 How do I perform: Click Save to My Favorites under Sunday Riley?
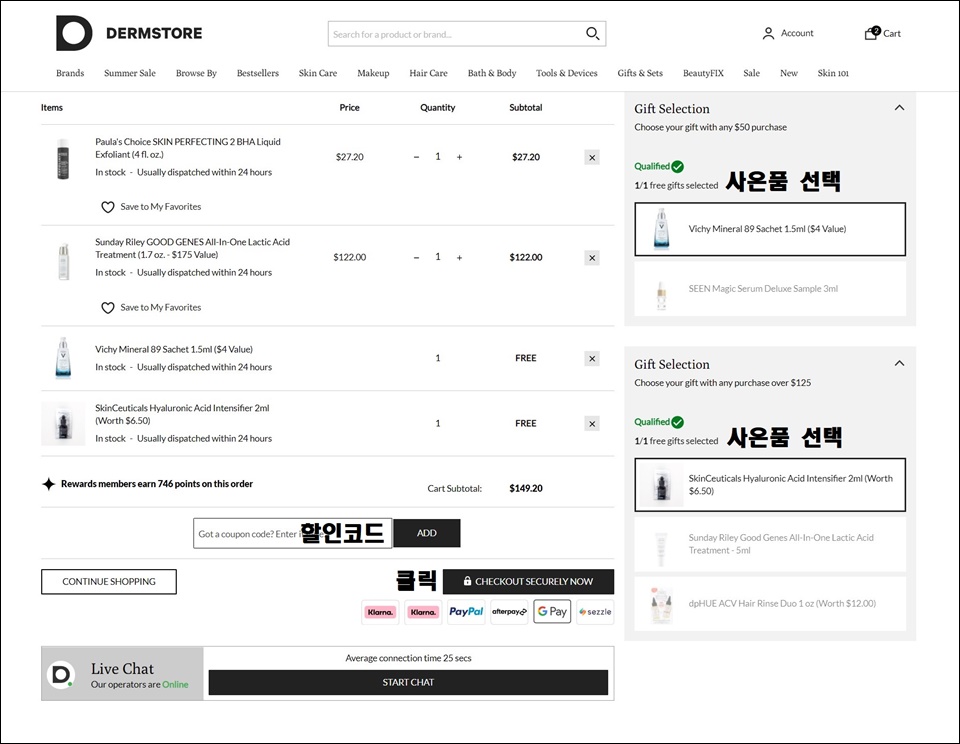pos(161,307)
